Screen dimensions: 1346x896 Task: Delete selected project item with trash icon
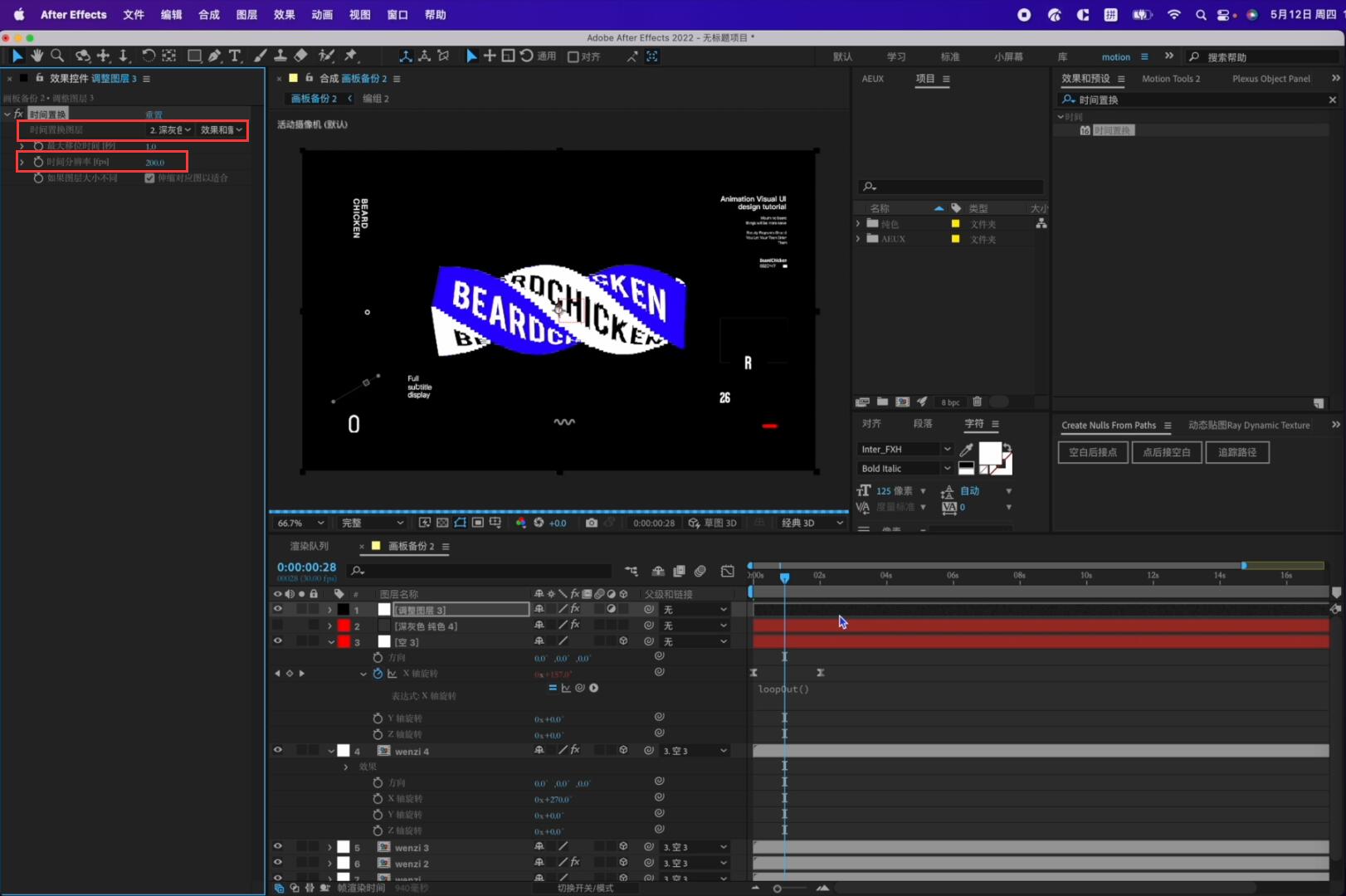pyautogui.click(x=978, y=402)
